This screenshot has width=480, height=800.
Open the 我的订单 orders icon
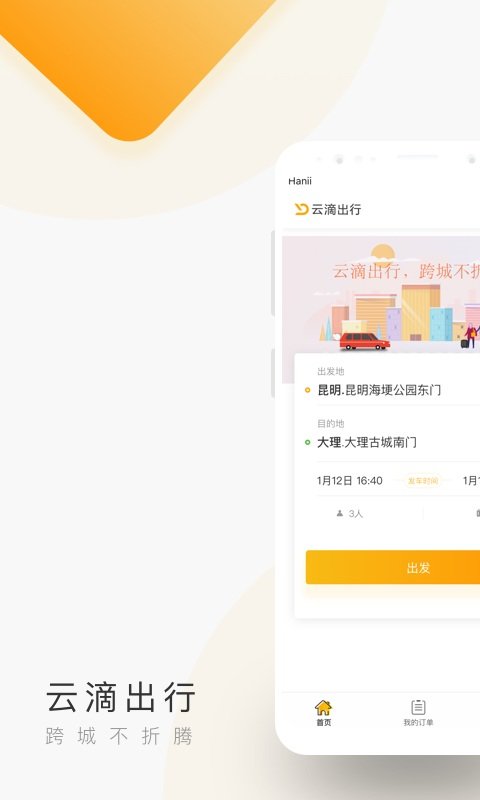click(x=418, y=707)
